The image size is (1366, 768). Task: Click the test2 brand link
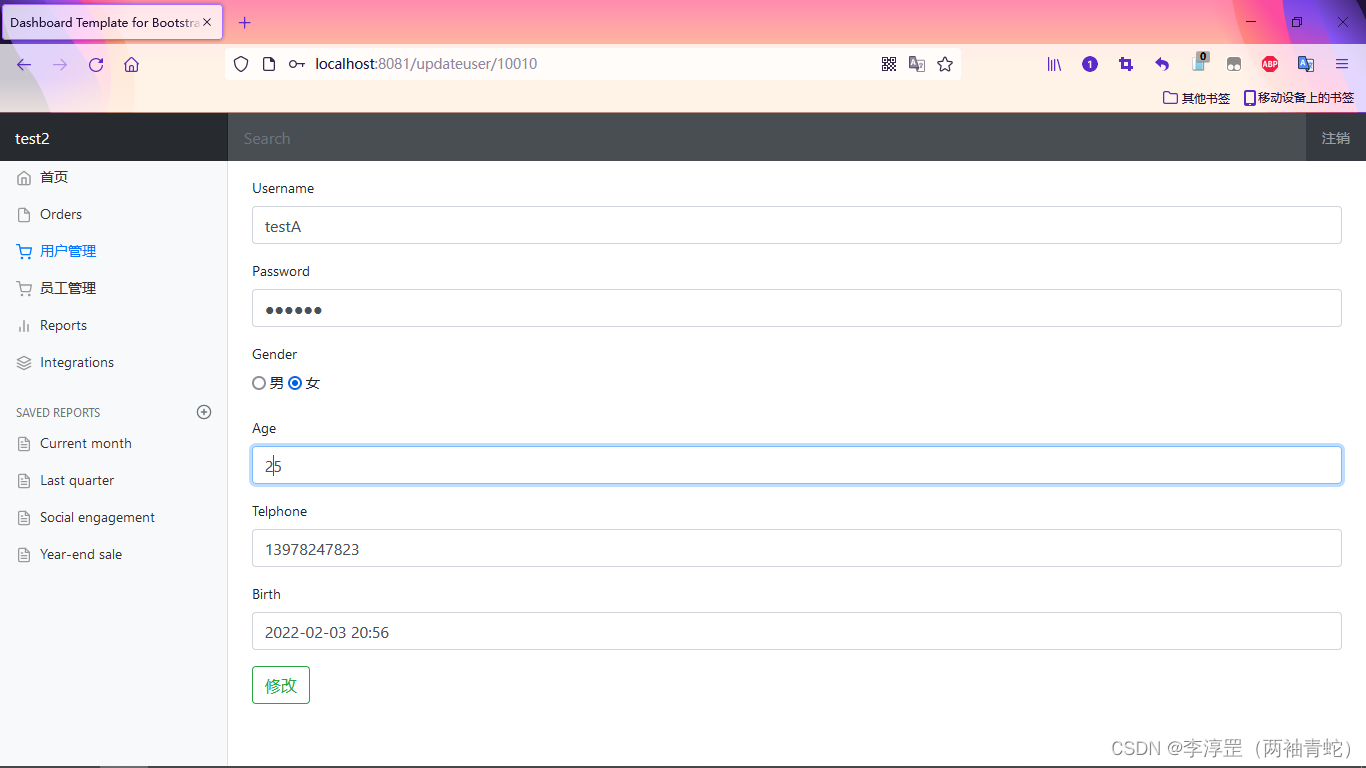pos(32,138)
